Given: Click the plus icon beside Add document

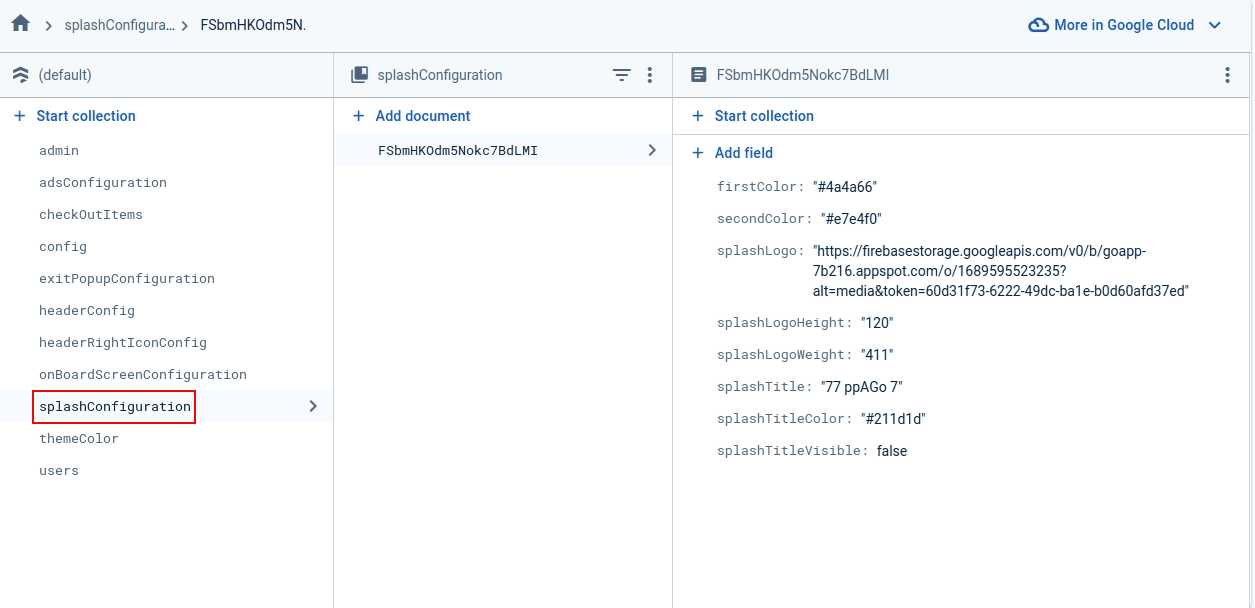Looking at the screenshot, I should click(x=359, y=116).
